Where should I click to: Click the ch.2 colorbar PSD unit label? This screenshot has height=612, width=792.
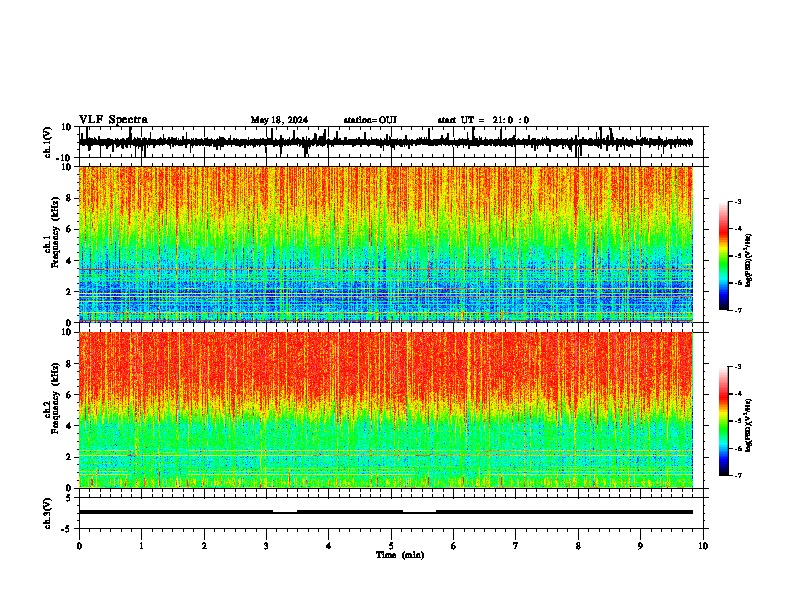(749, 425)
